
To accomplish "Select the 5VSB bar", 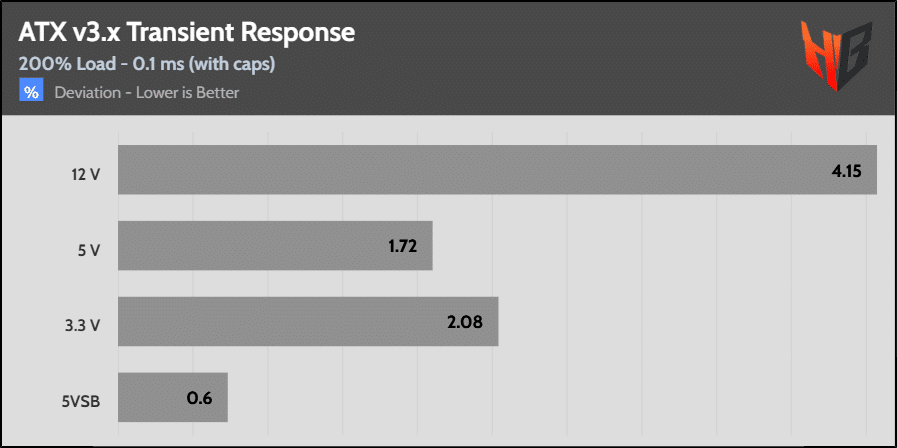I will (x=173, y=397).
